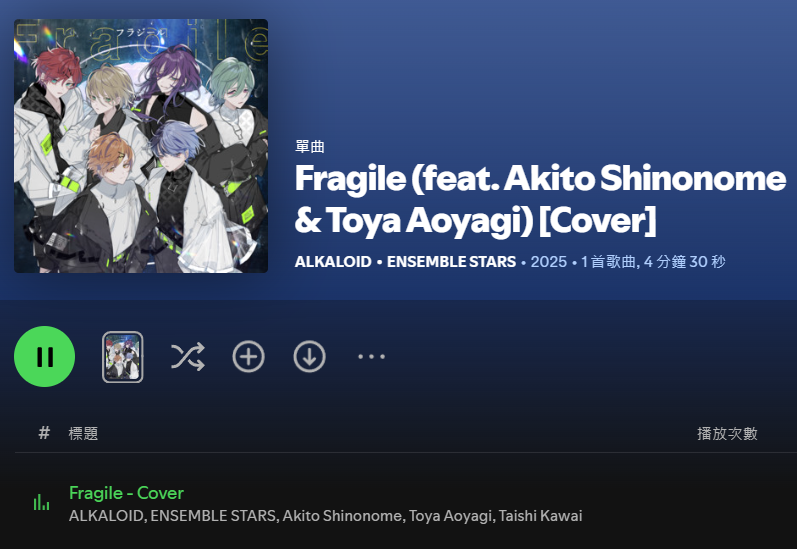Open ALKALOID artist link in header
Image resolution: width=797 pixels, height=549 pixels.
tap(333, 262)
